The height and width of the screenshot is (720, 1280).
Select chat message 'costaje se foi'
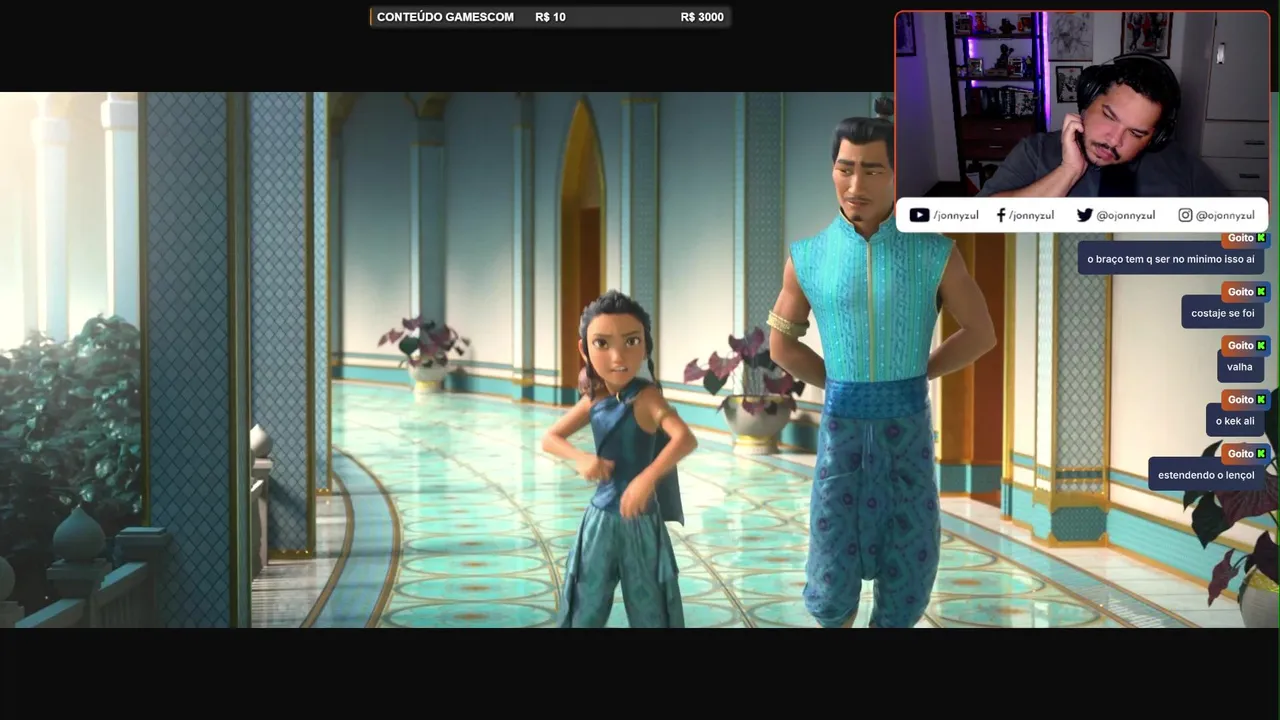pos(1223,313)
